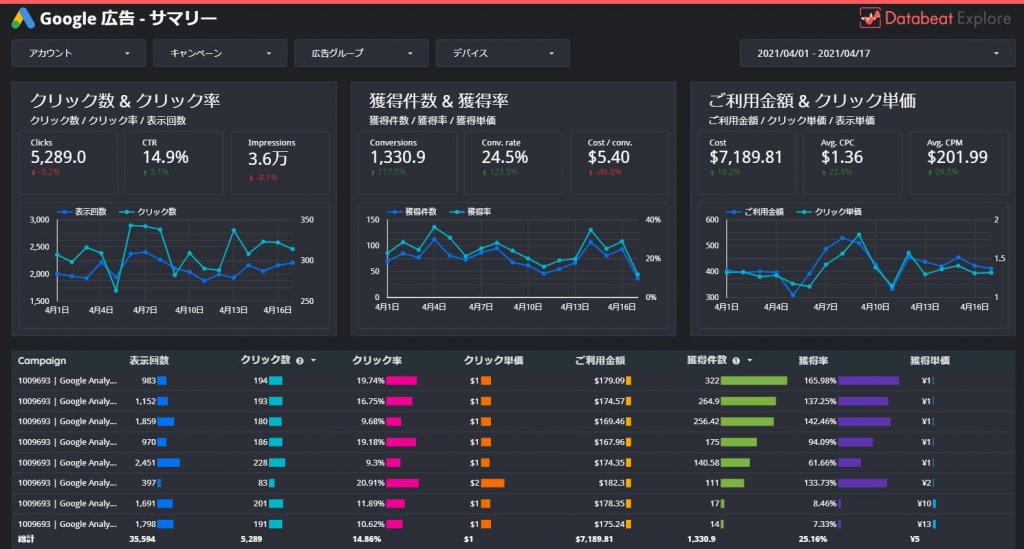Screen dimensions: 1024x549
Task: Toggle クリック単価 legend in cost chart
Action: click(x=829, y=212)
